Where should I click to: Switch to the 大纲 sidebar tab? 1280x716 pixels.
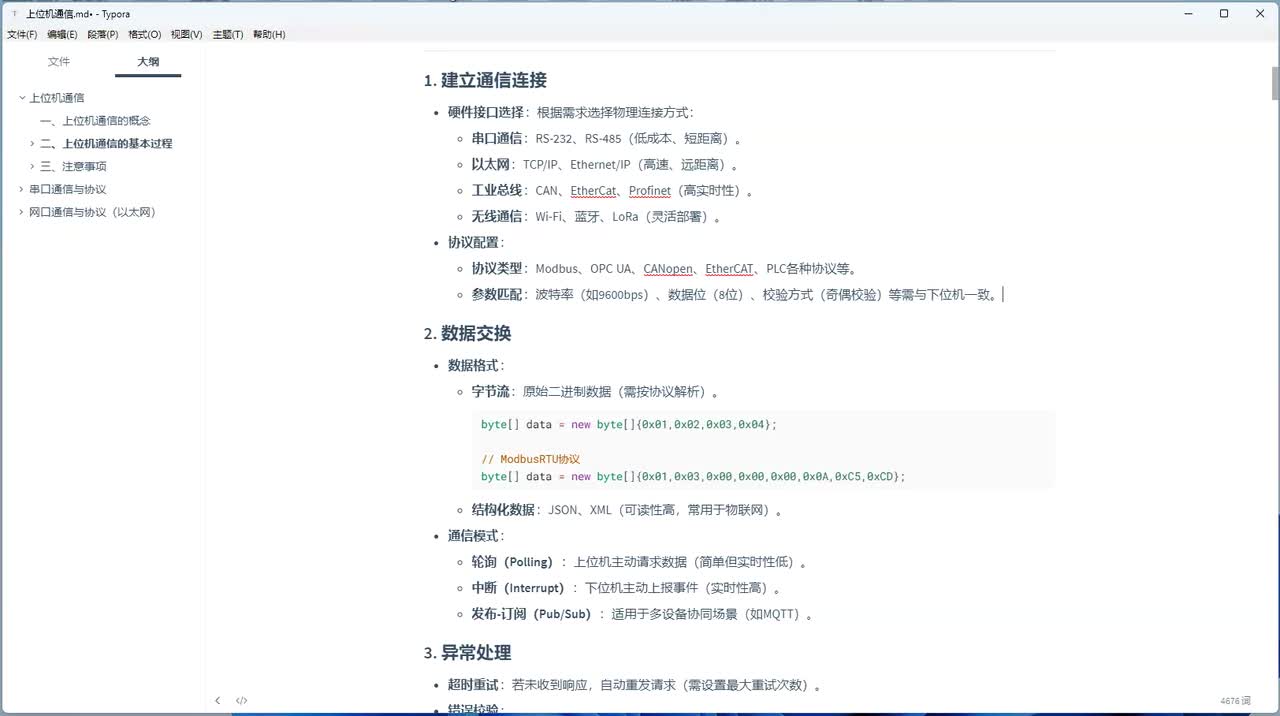[x=148, y=62]
